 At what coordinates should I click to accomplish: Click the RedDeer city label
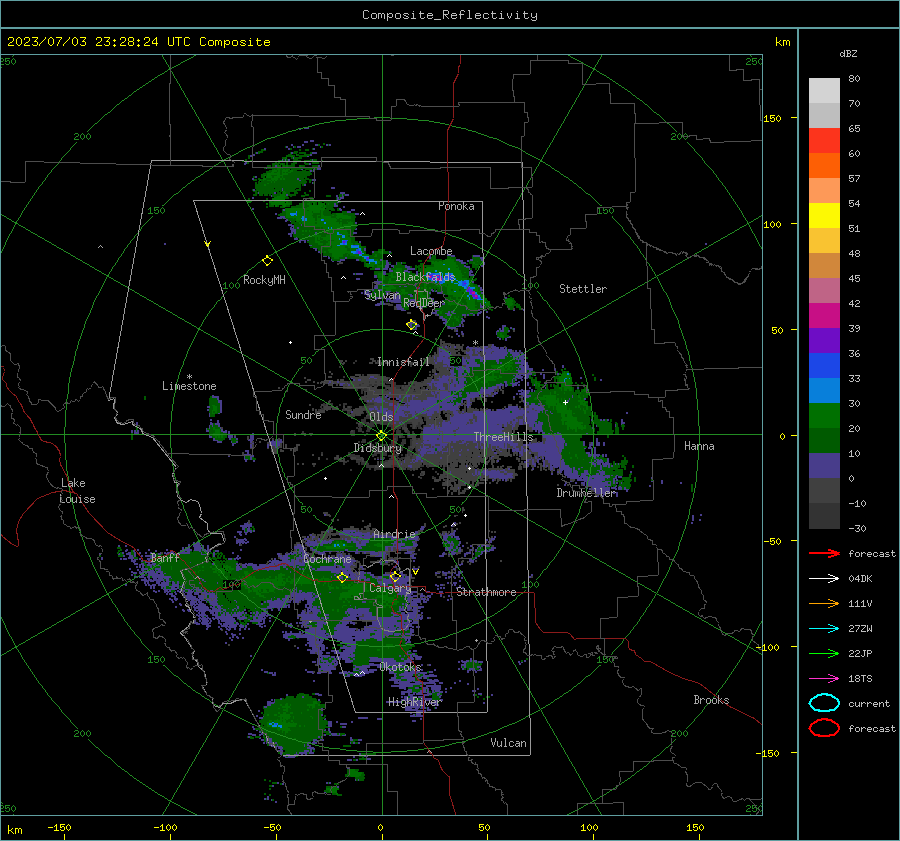pyautogui.click(x=424, y=303)
